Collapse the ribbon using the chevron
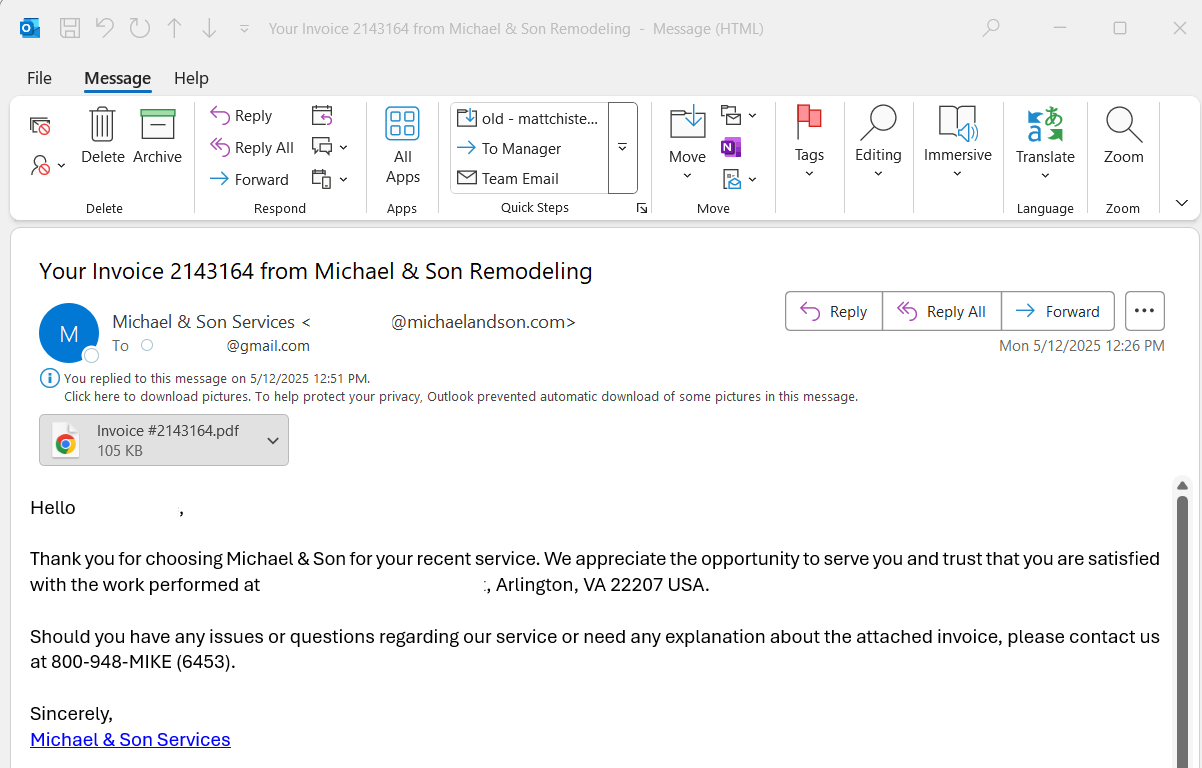 [1181, 203]
